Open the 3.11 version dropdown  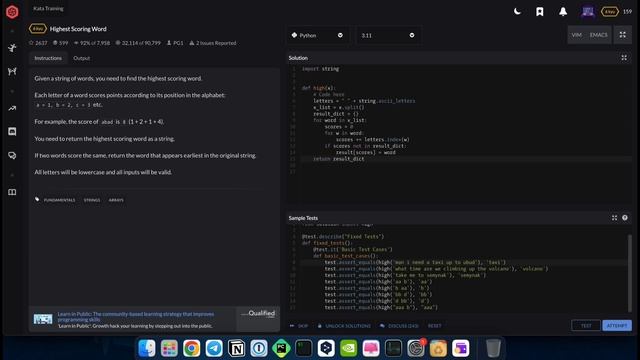[x=387, y=36]
